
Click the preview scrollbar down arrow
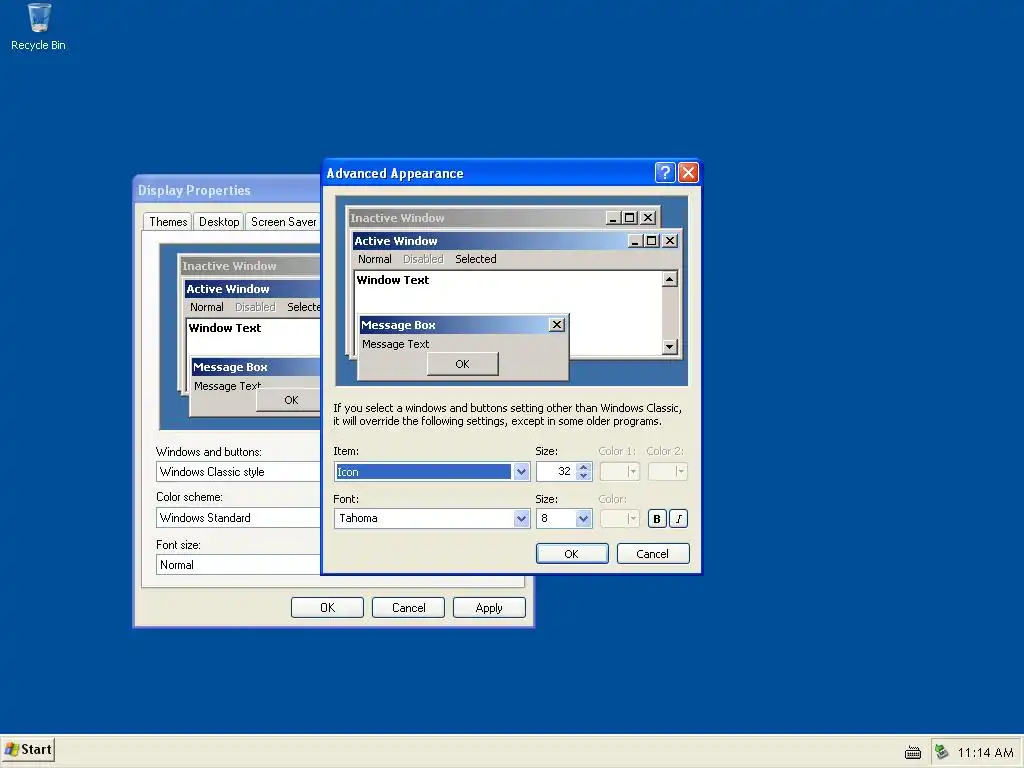pyautogui.click(x=669, y=347)
